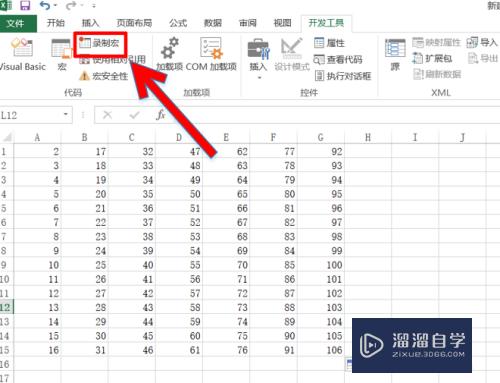Viewport: 500px width, 383px height.
Task: Select row 1 header
Action: [x=7, y=152]
